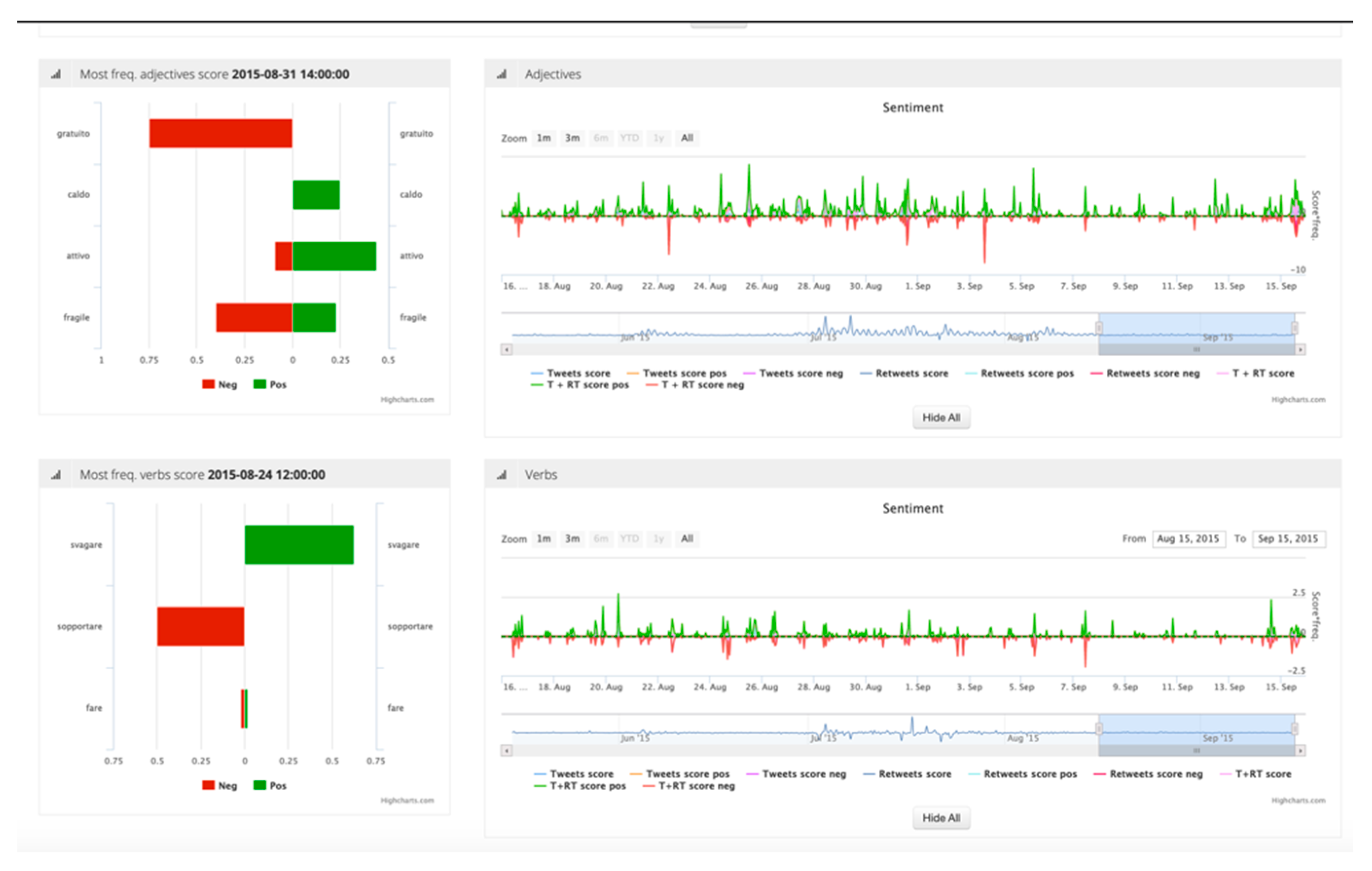Set Adjectives chart zoom to 1m
The width and height of the screenshot is (1372, 871).
544,138
